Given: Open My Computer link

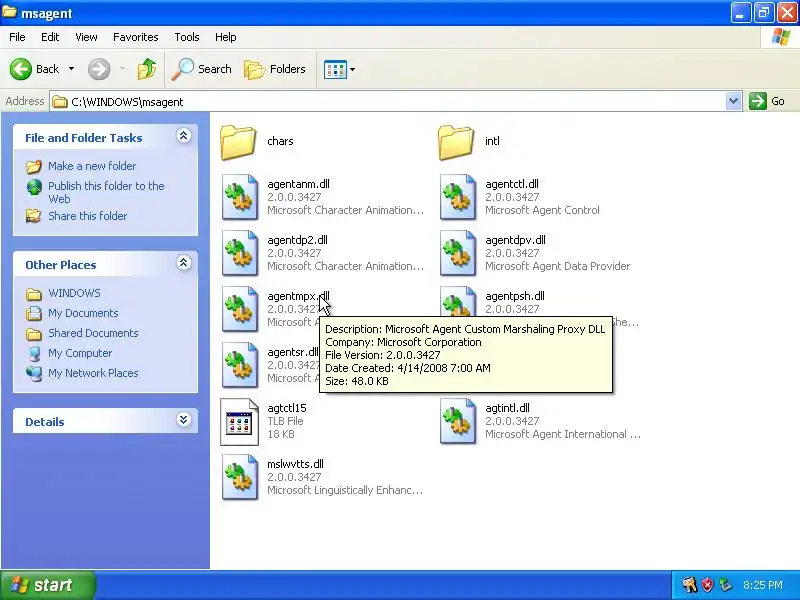Looking at the screenshot, I should click(x=80, y=353).
